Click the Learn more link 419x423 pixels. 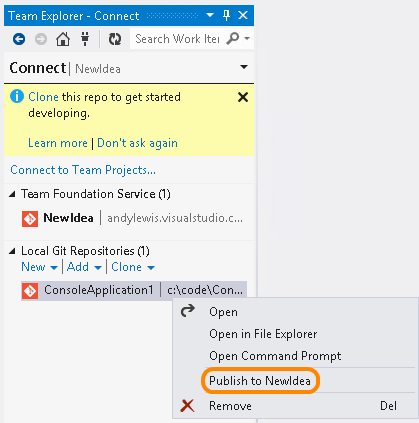[58, 143]
